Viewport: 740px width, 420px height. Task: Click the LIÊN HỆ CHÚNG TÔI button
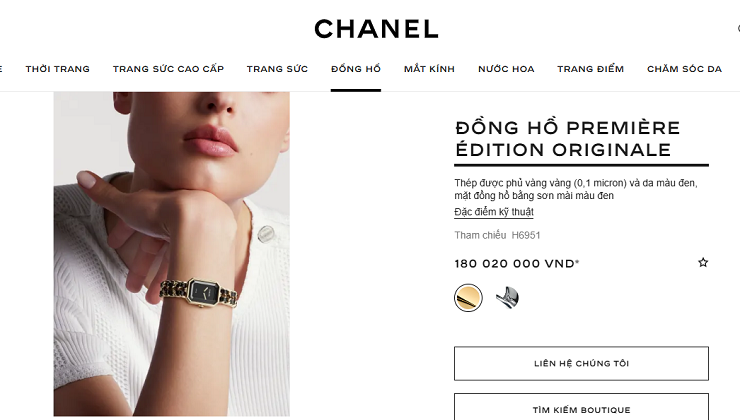pyautogui.click(x=581, y=363)
